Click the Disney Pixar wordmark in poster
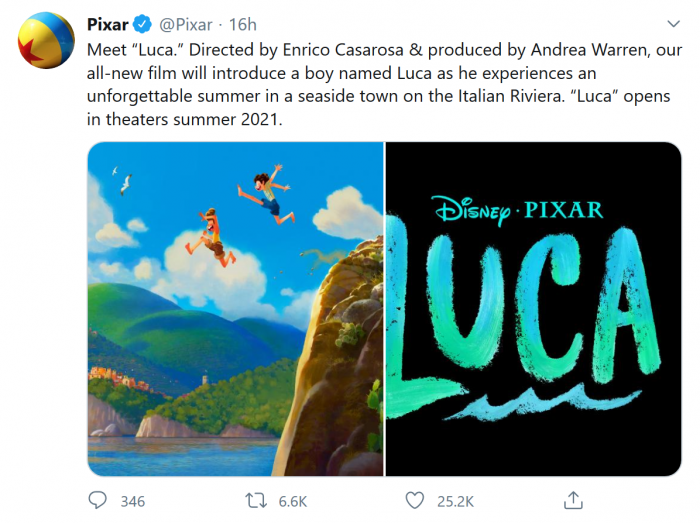The width and height of the screenshot is (700, 523). pyautogui.click(x=518, y=210)
